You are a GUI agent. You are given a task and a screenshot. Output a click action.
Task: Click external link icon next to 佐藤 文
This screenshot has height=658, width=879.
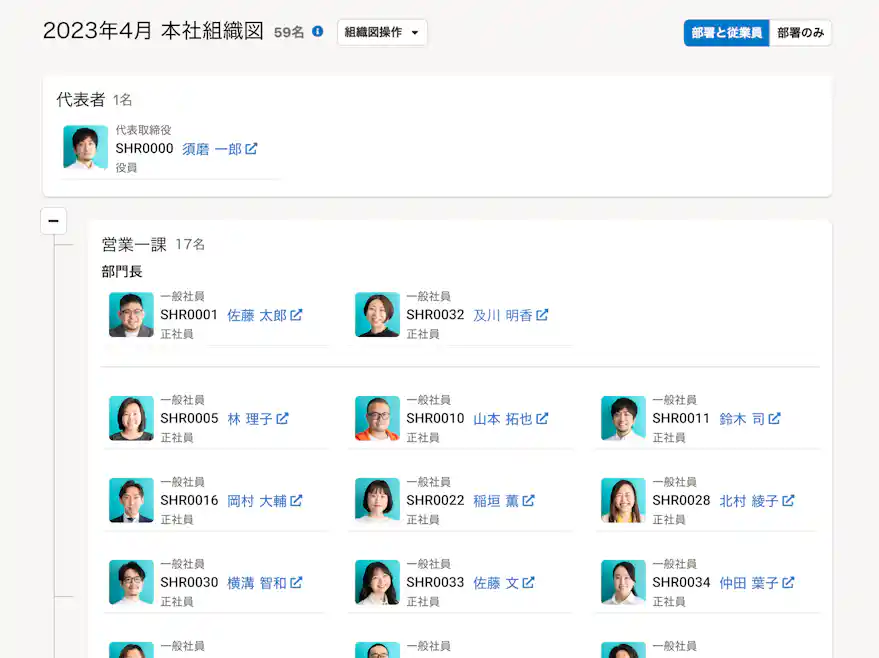pyautogui.click(x=529, y=583)
